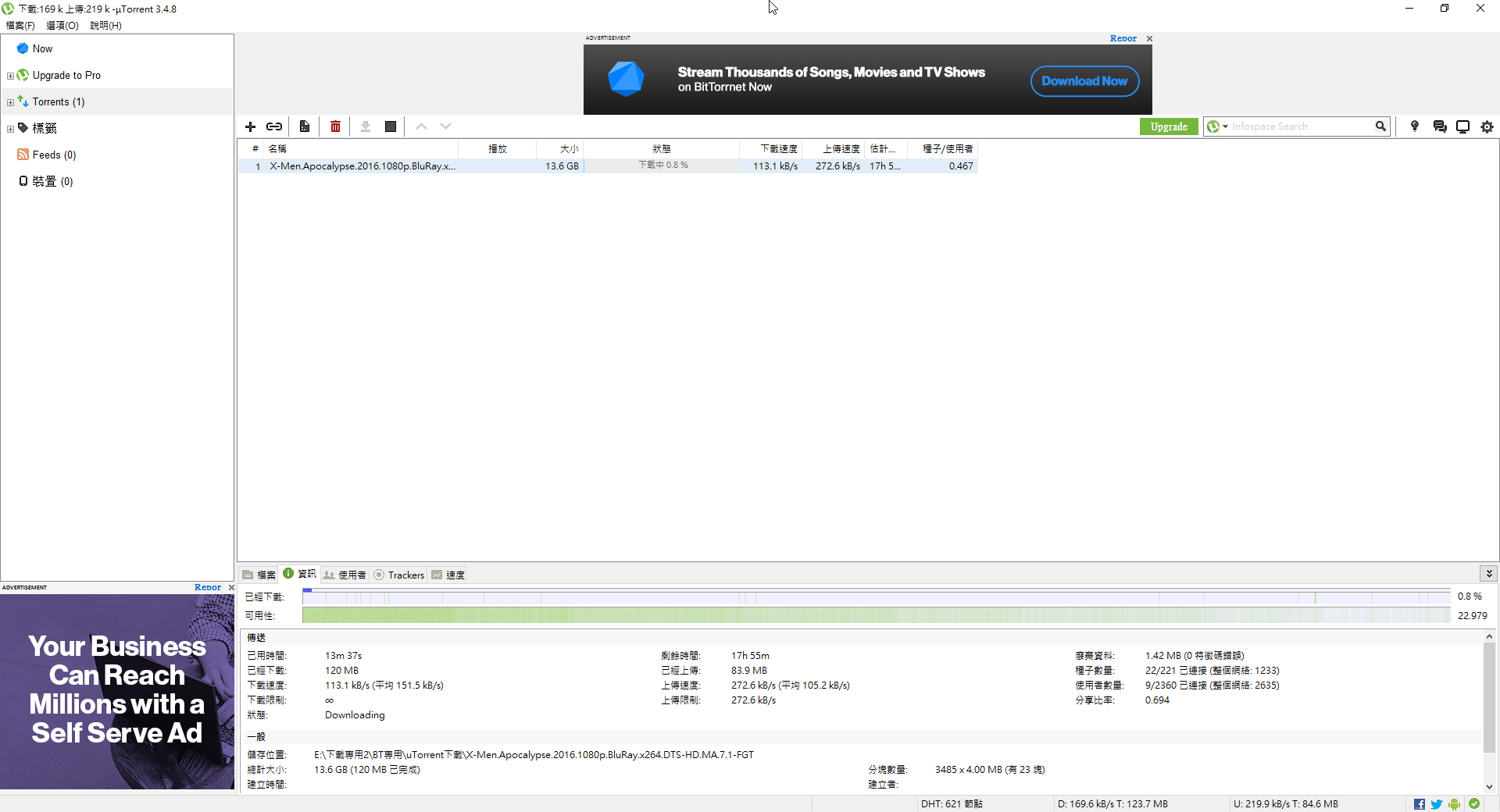Add a new torrent with the plus icon

250,126
